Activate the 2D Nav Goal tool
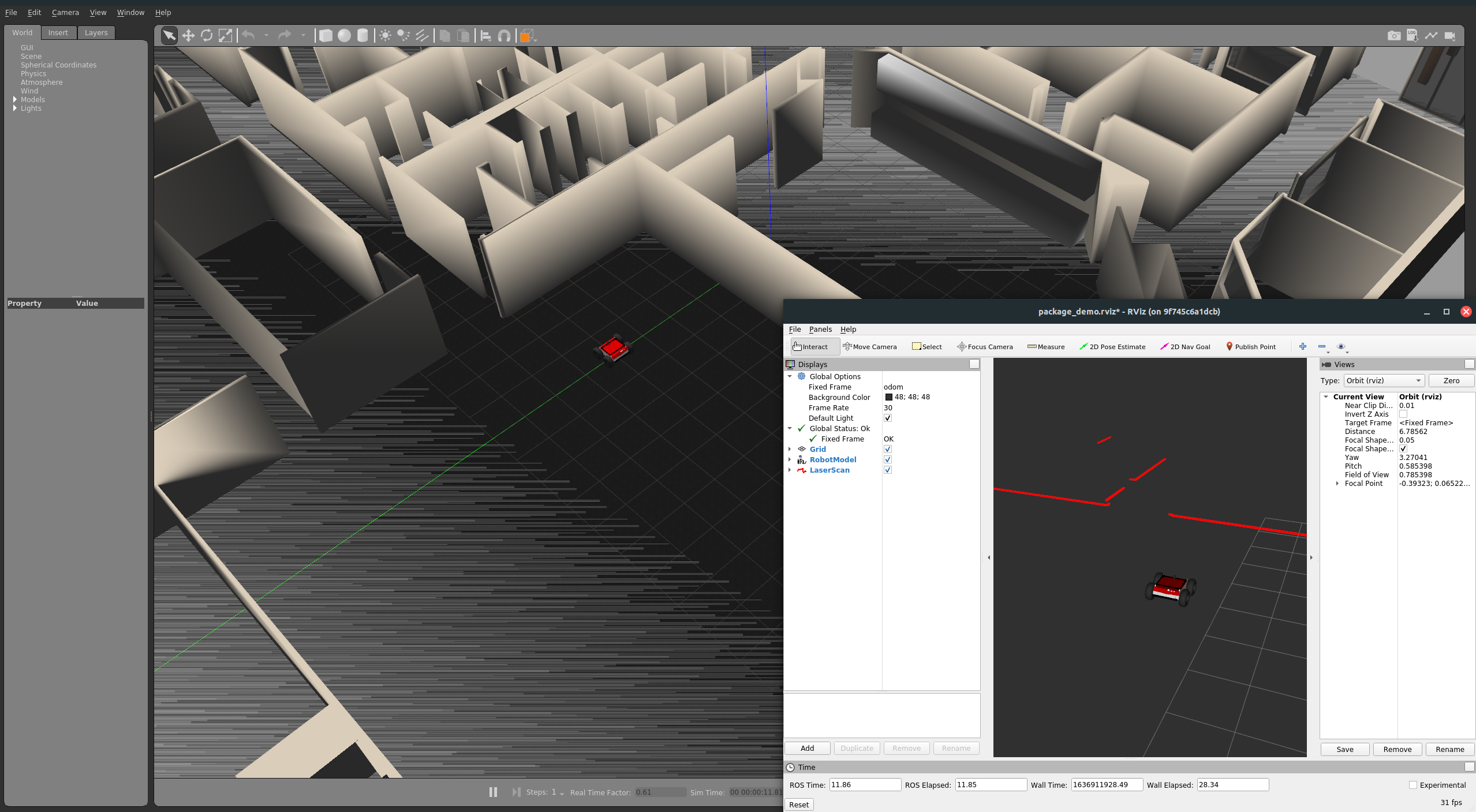Screen dimensions: 1476x812 tap(1185, 347)
